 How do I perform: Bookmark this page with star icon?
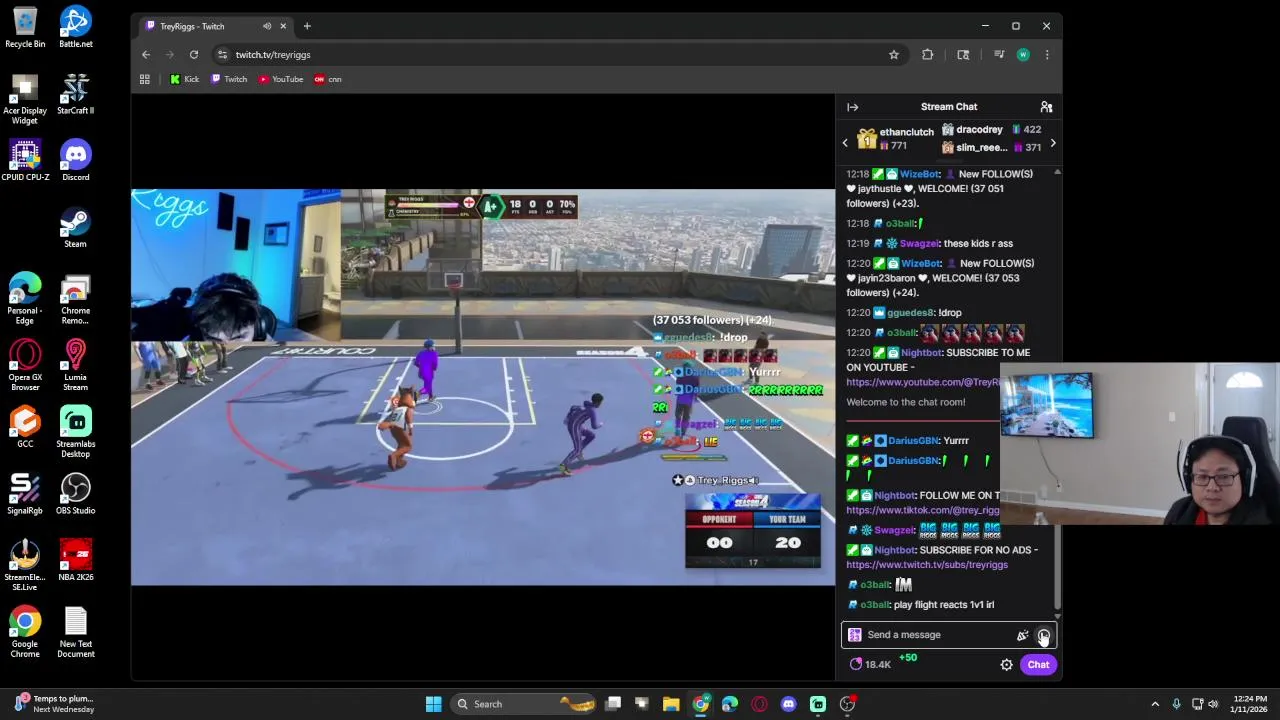click(x=894, y=55)
